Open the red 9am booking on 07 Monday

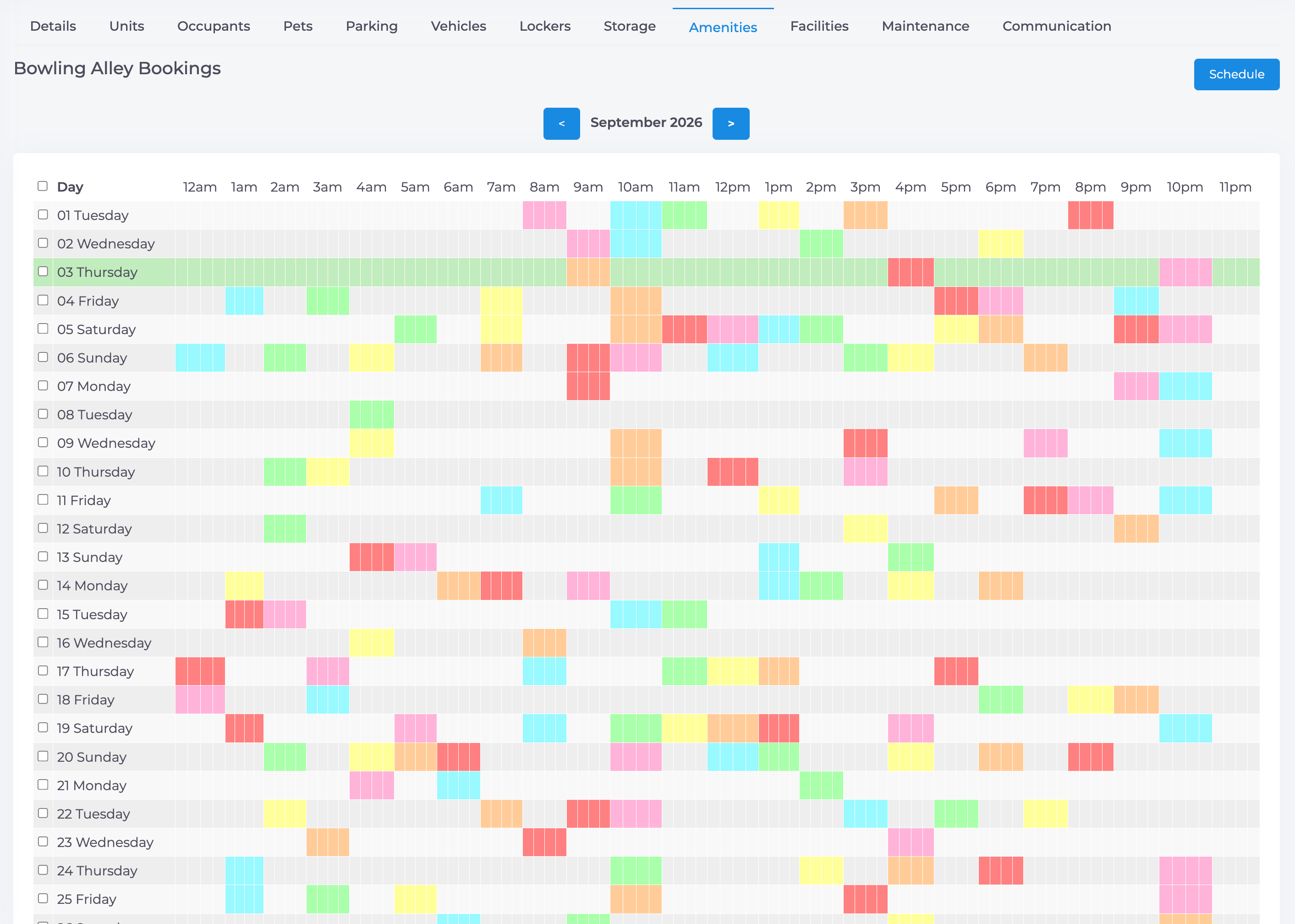tap(588, 386)
